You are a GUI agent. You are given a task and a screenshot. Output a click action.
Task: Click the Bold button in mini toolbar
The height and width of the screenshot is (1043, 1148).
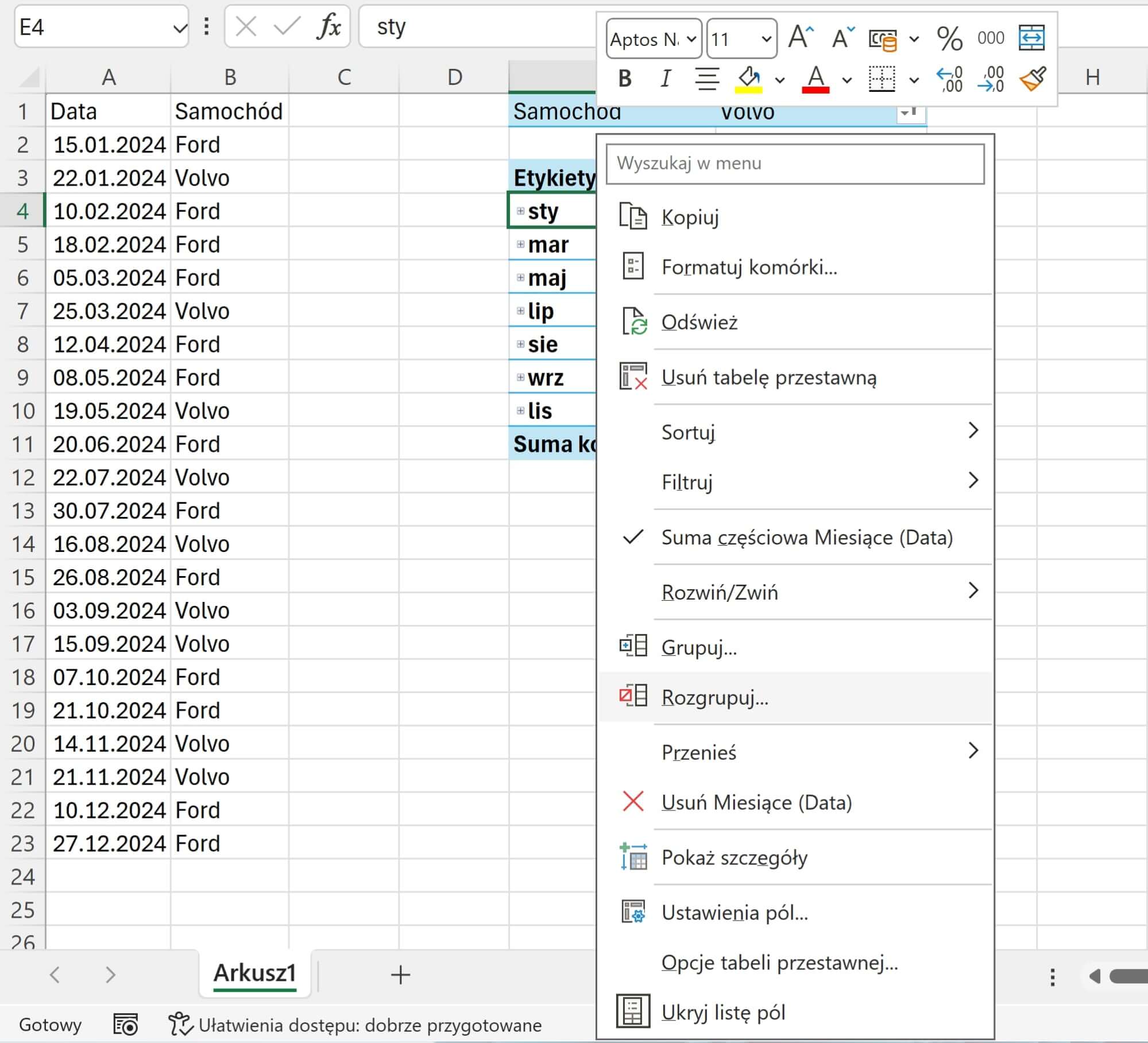[x=625, y=79]
